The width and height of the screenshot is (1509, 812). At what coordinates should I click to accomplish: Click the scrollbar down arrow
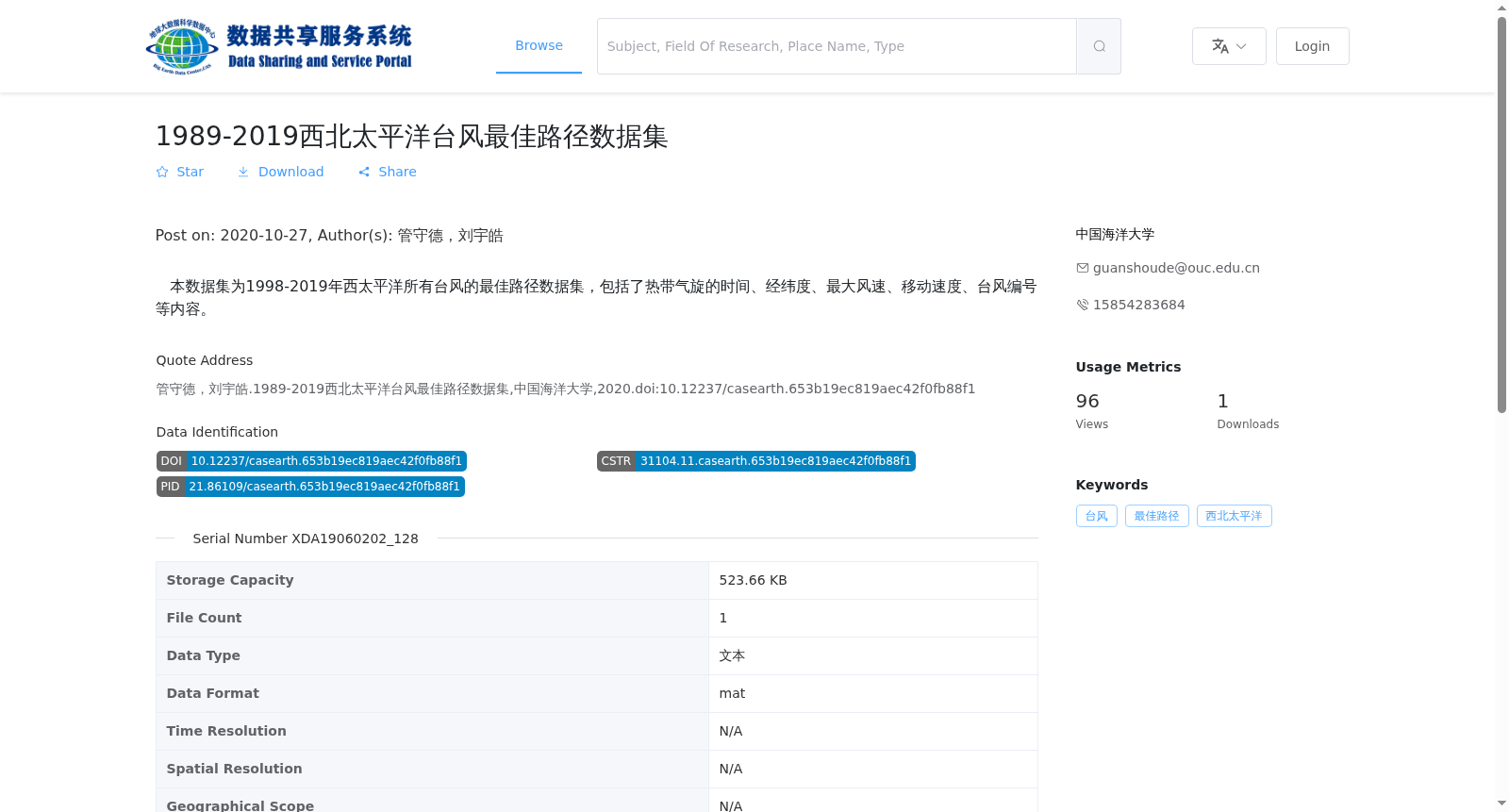pos(1502,804)
